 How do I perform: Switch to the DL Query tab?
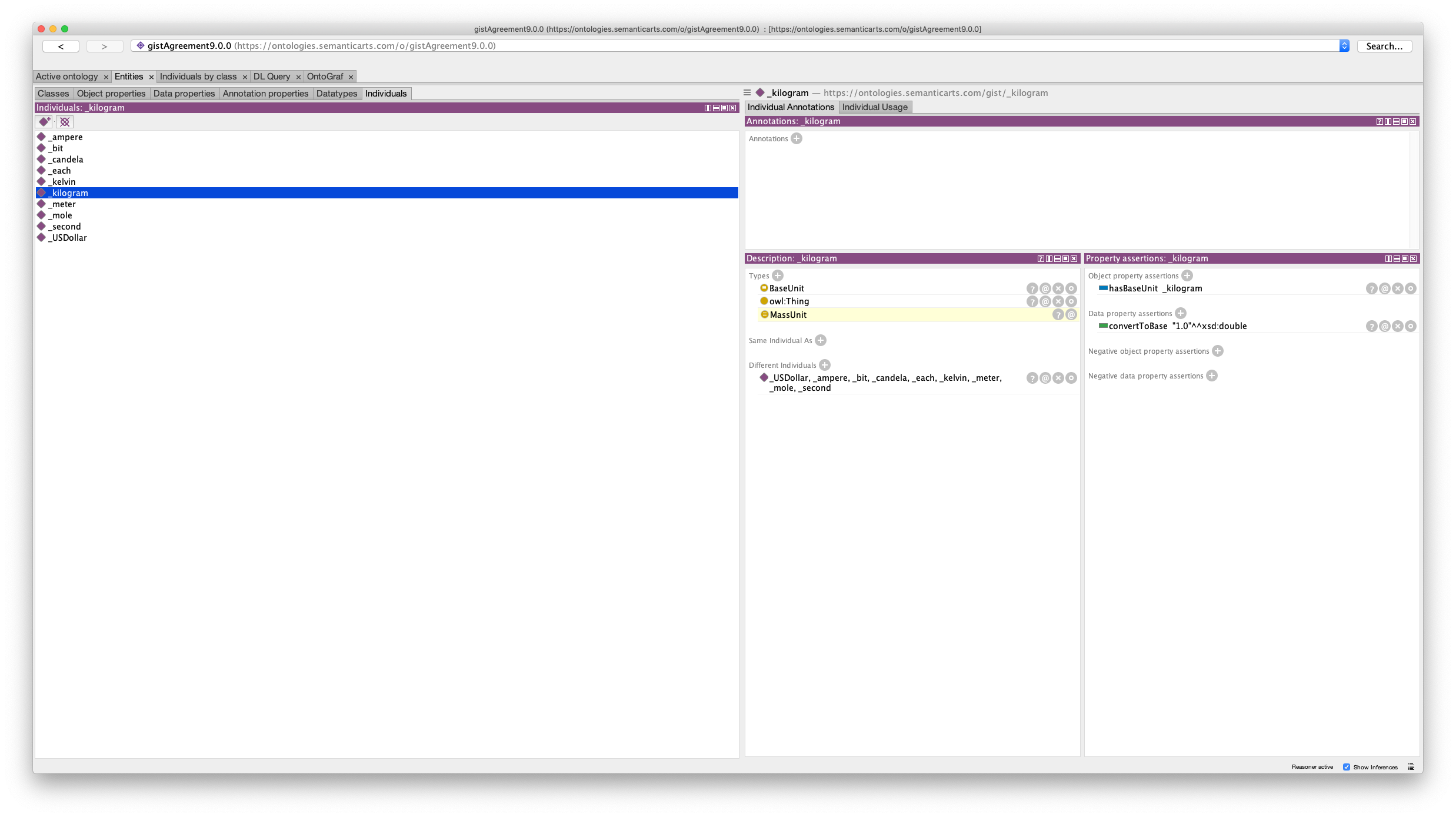272,77
